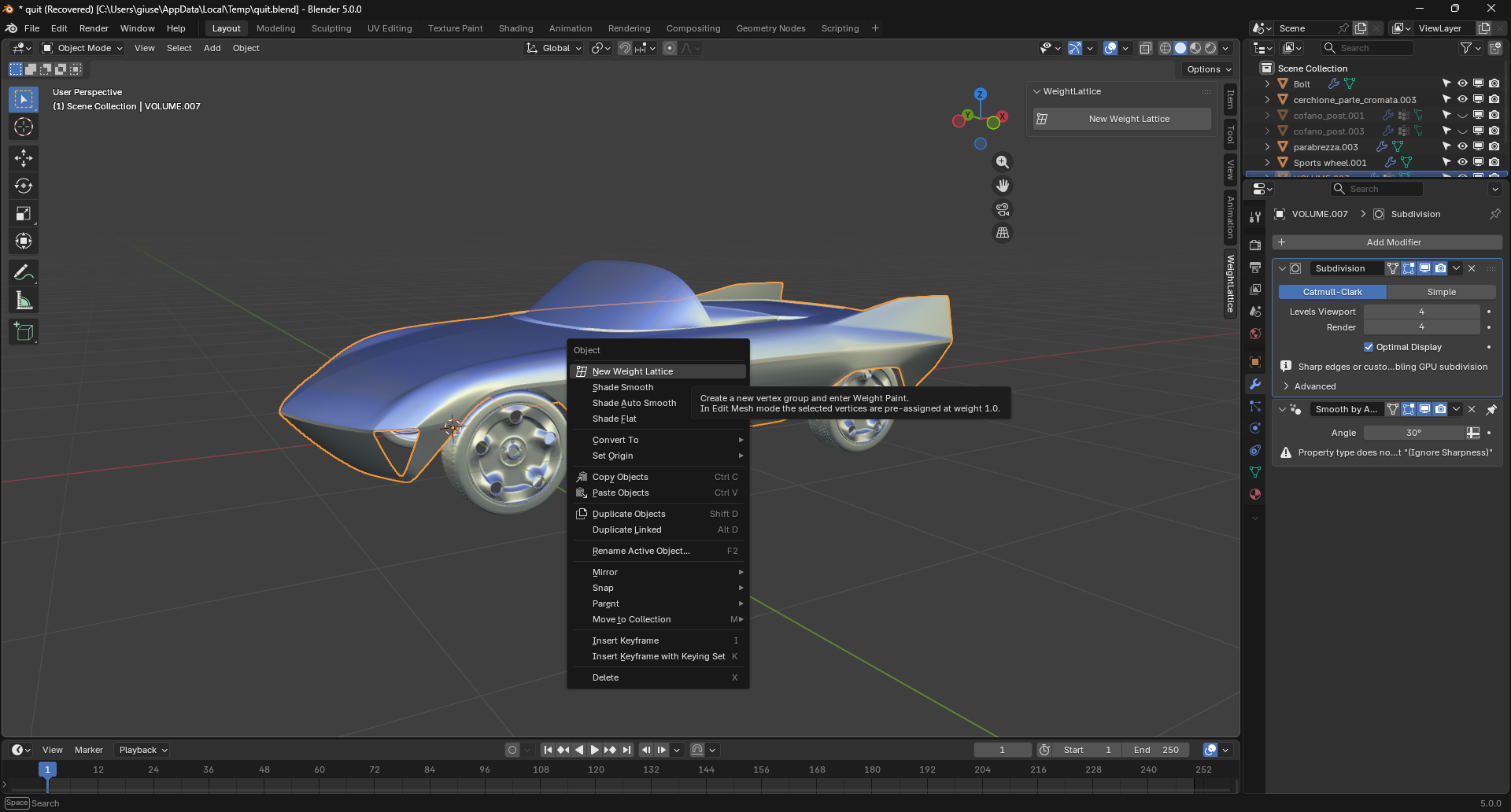Jump to the timeline start frame
The height and width of the screenshot is (812, 1511).
click(x=548, y=750)
